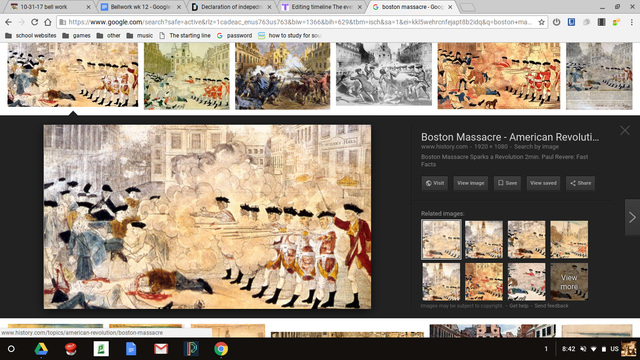Click the blue square extension icon

pyautogui.click(x=571, y=22)
